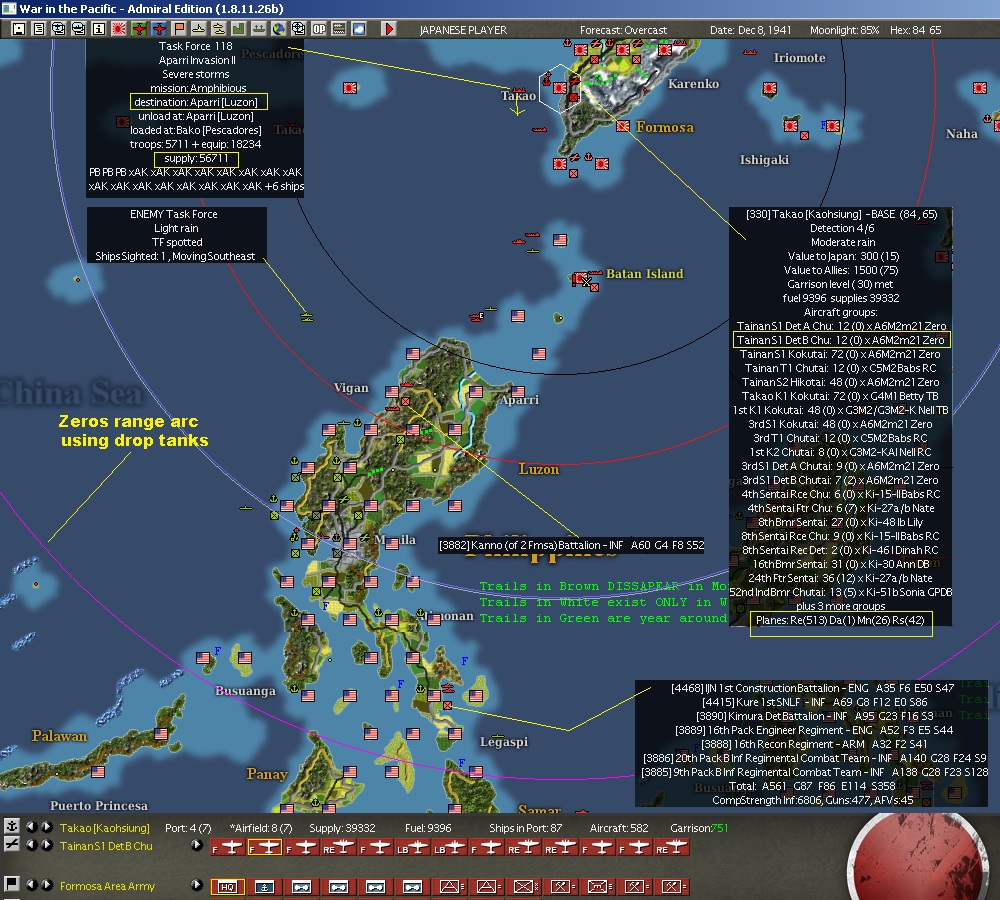Click the 'Aircraft: 582' value
This screenshot has width=1000, height=900.
(619, 828)
